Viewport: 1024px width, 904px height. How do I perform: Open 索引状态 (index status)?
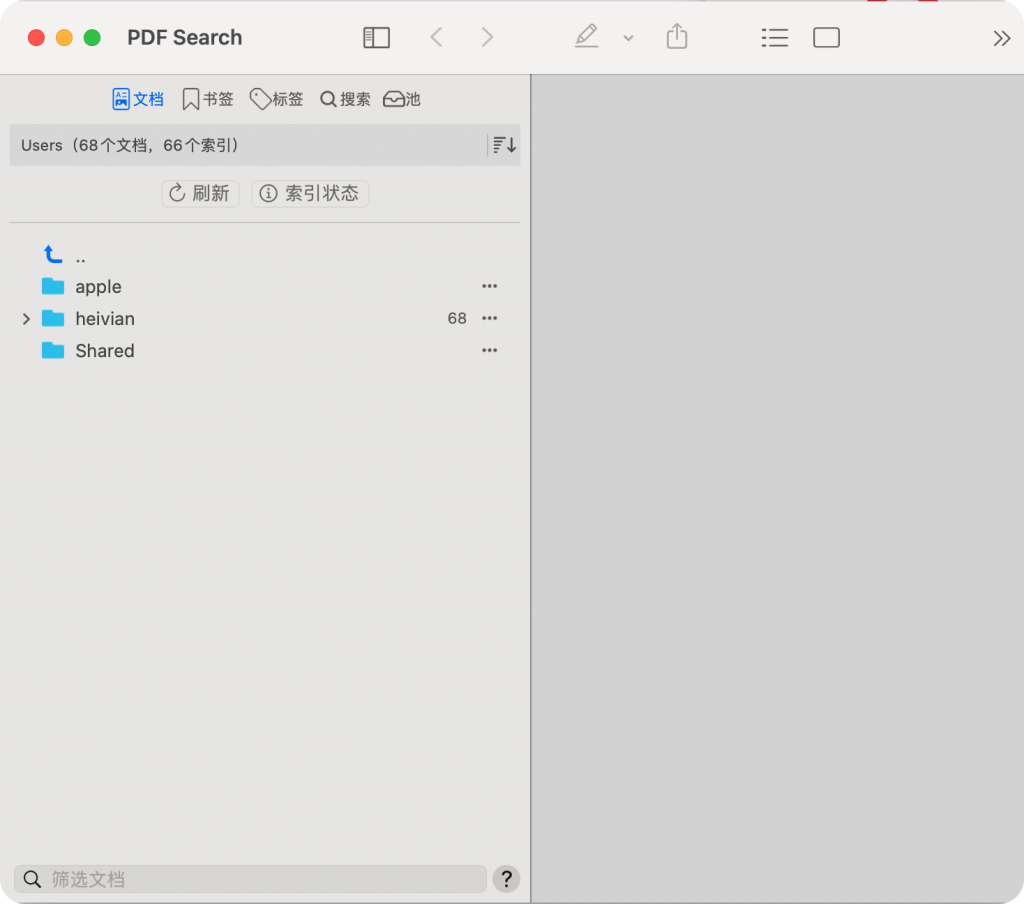click(310, 193)
